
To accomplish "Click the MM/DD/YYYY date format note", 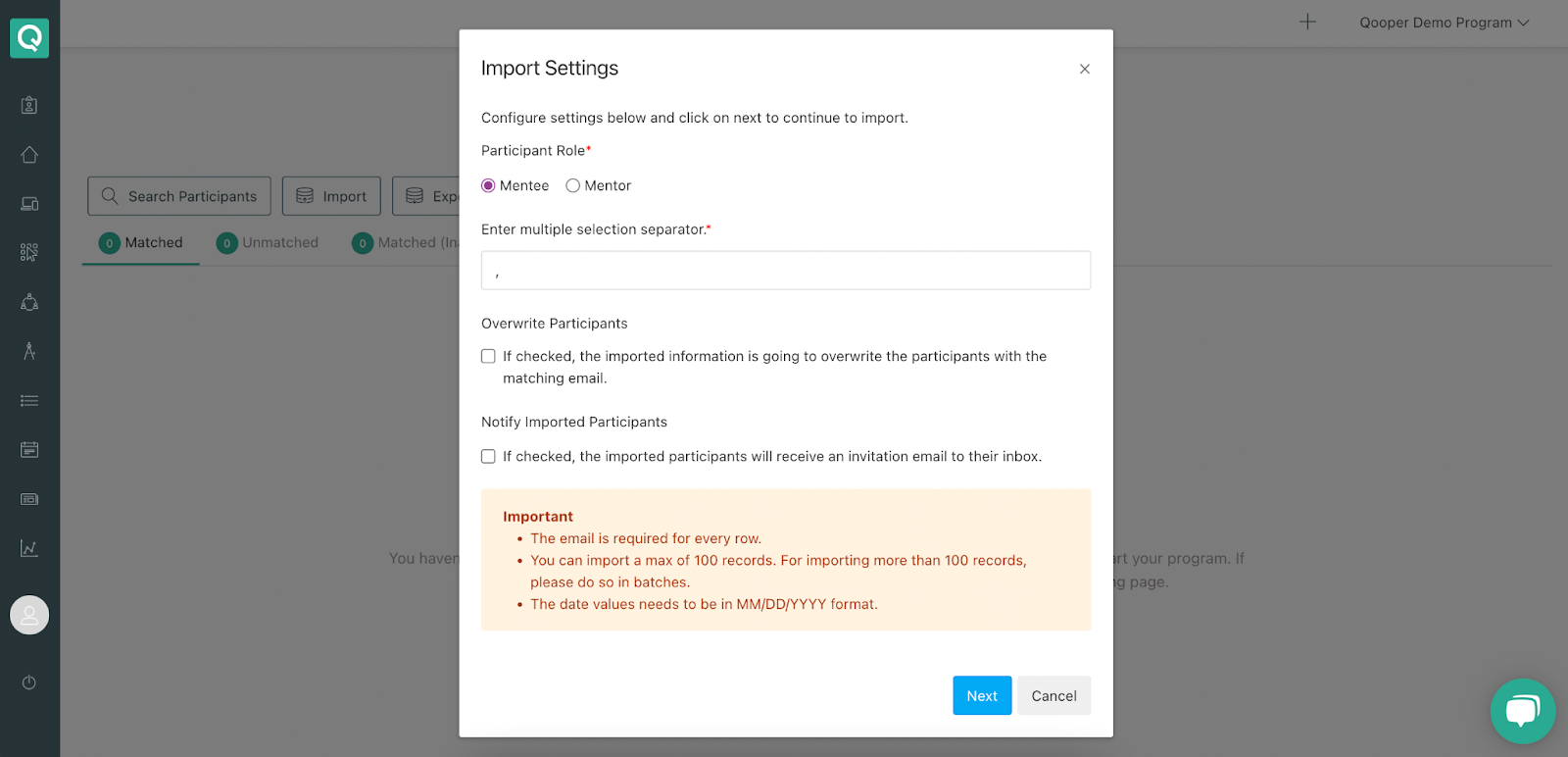I will [x=704, y=604].
